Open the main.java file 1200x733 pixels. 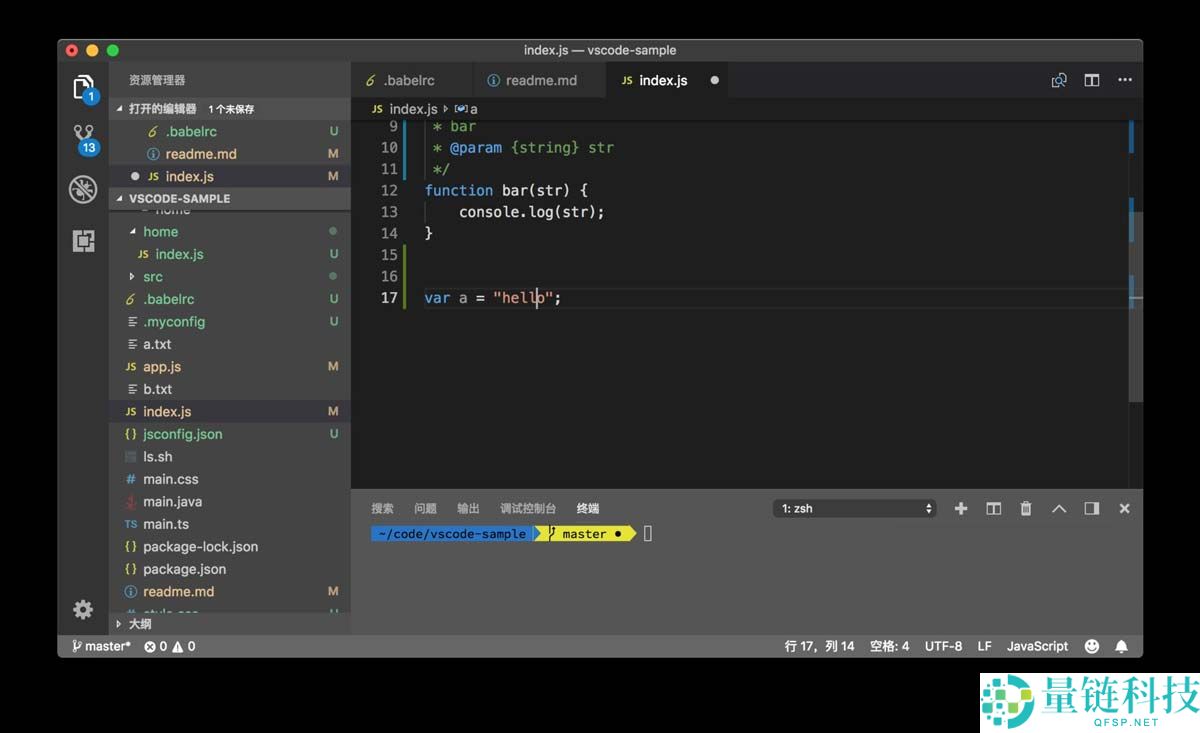coord(230,502)
